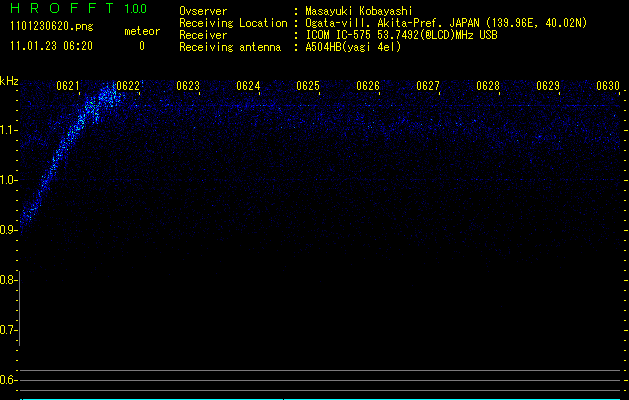Click the 0630 time marker
Image resolution: width=629 pixels, height=400 pixels.
(x=608, y=86)
